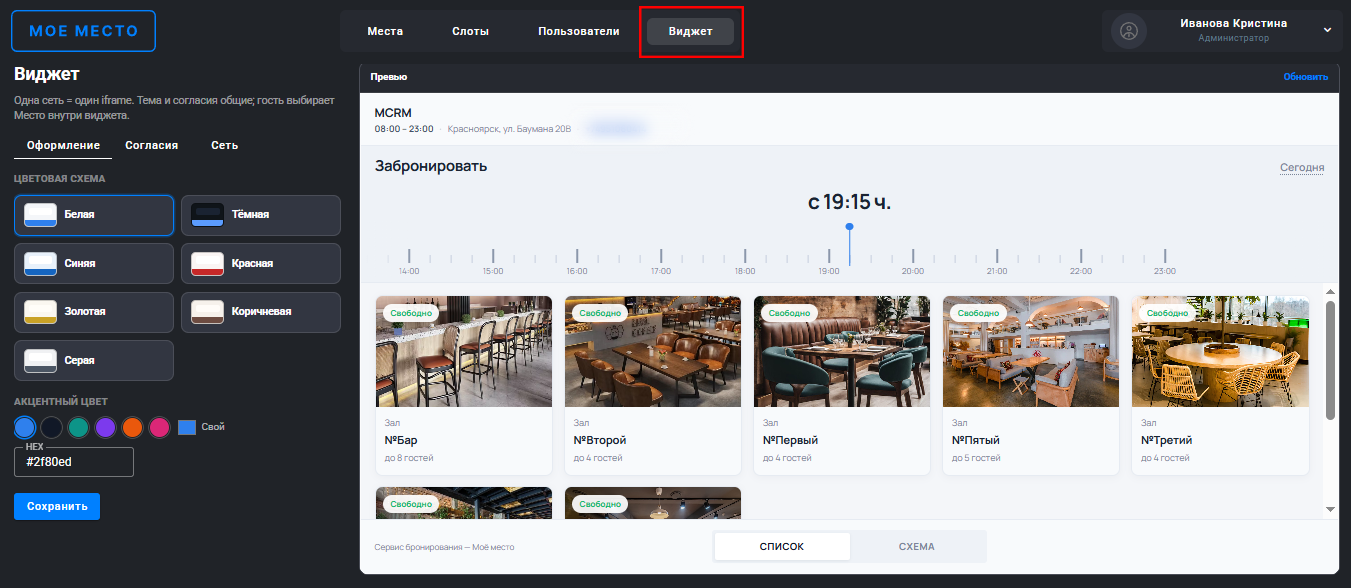Click the address Красноярск, ул. Баумана 20В
The image size is (1351, 588).
click(510, 129)
